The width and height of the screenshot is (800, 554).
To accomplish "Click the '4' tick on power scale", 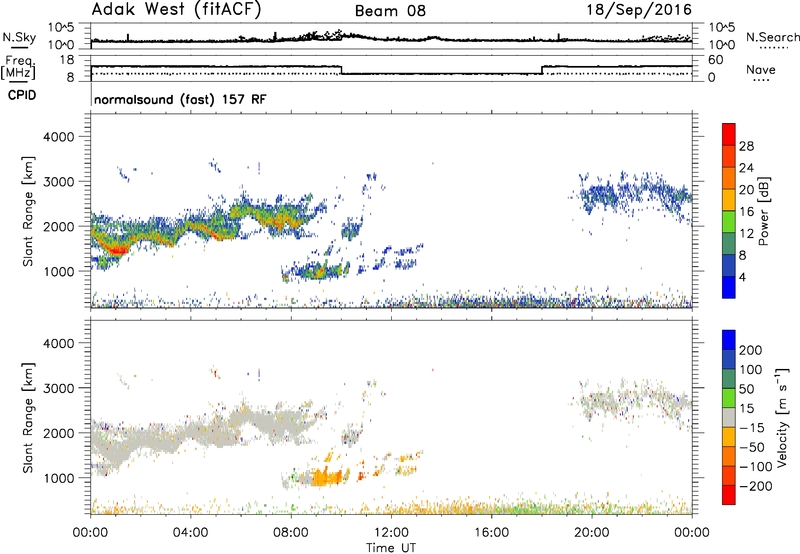I will click(742, 277).
